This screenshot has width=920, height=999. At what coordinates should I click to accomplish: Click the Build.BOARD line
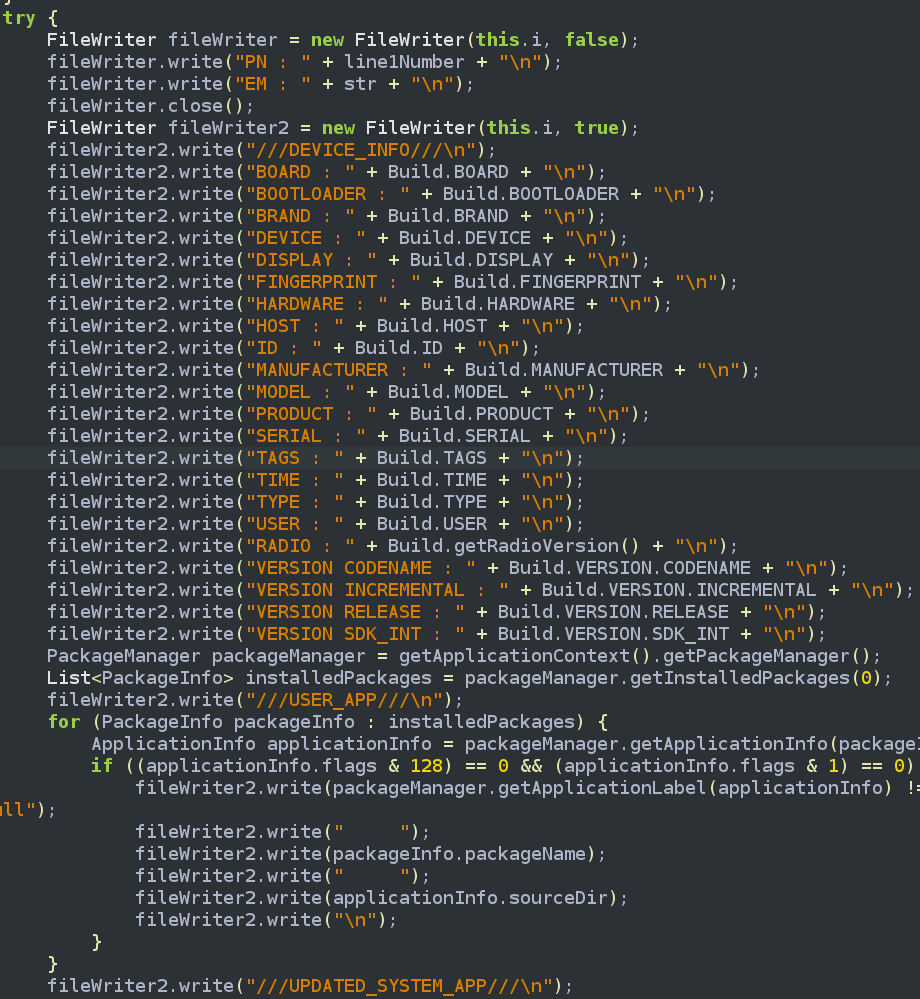[x=326, y=171]
